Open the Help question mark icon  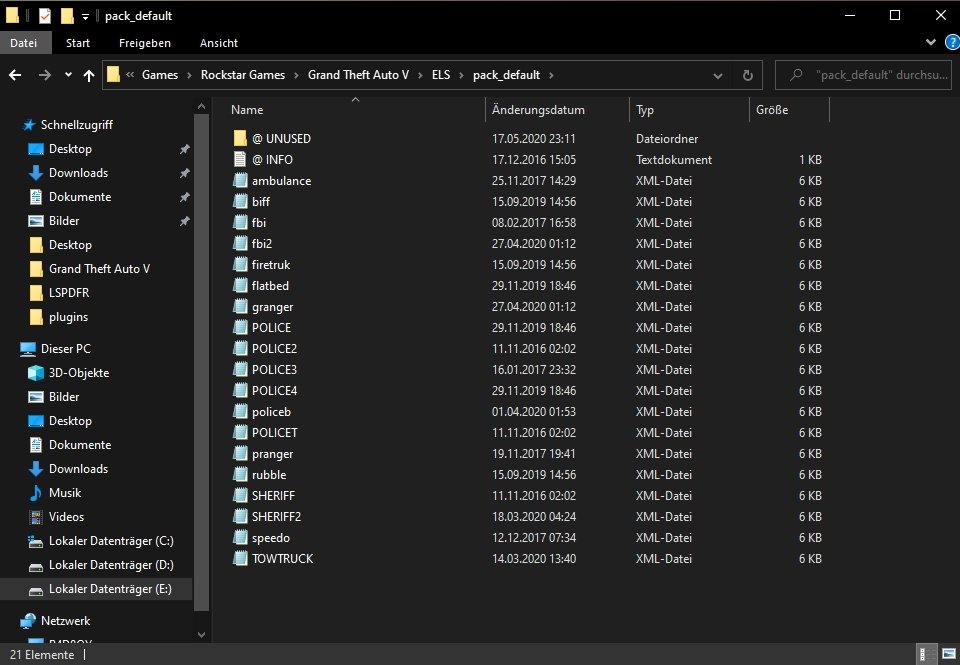click(x=951, y=43)
